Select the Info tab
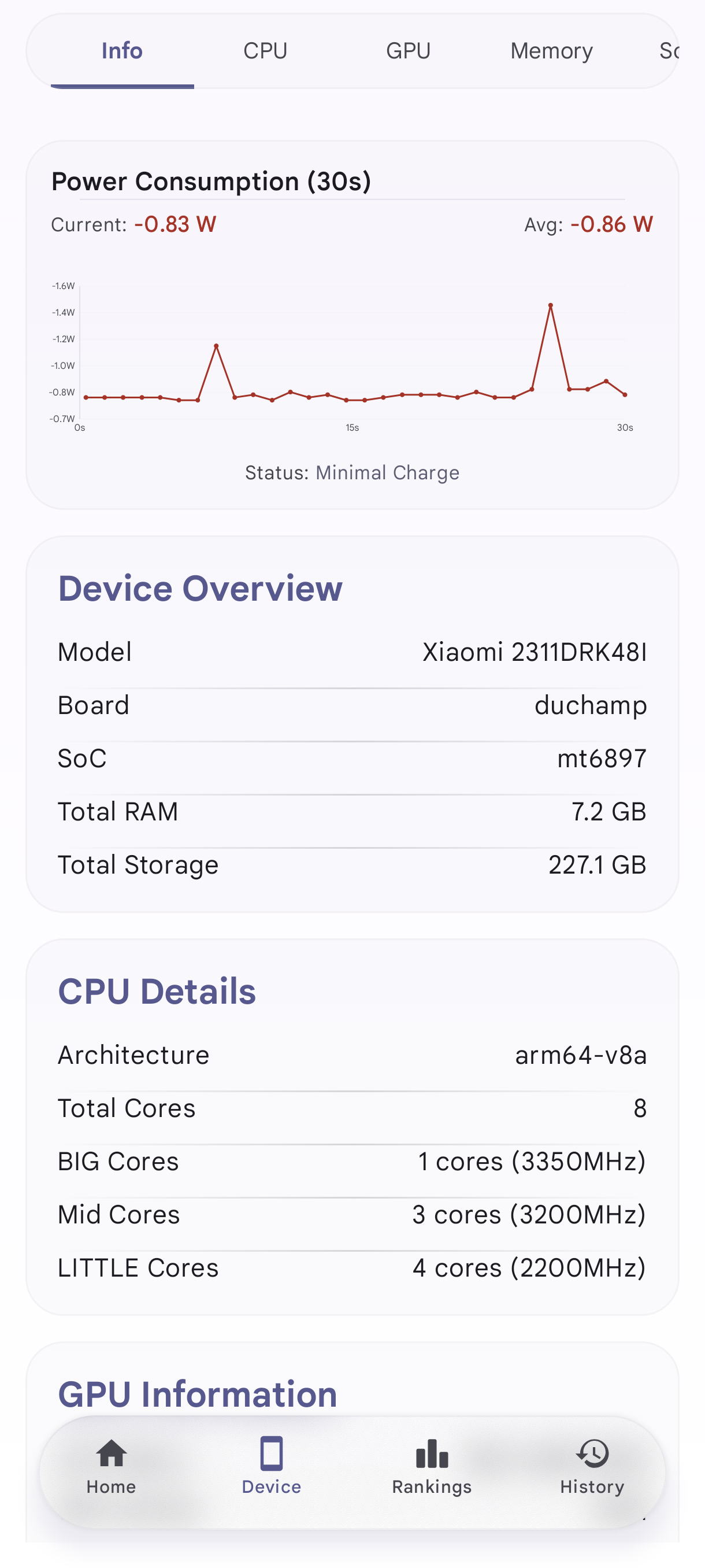Screen dimensions: 705x1568 123,51
